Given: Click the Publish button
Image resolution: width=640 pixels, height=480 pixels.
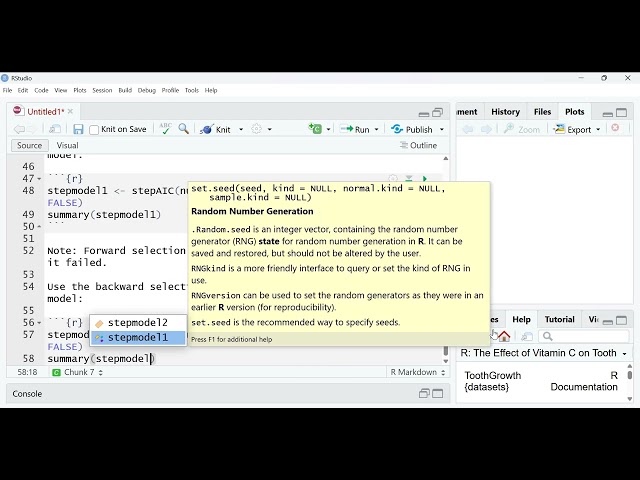Looking at the screenshot, I should coord(412,129).
